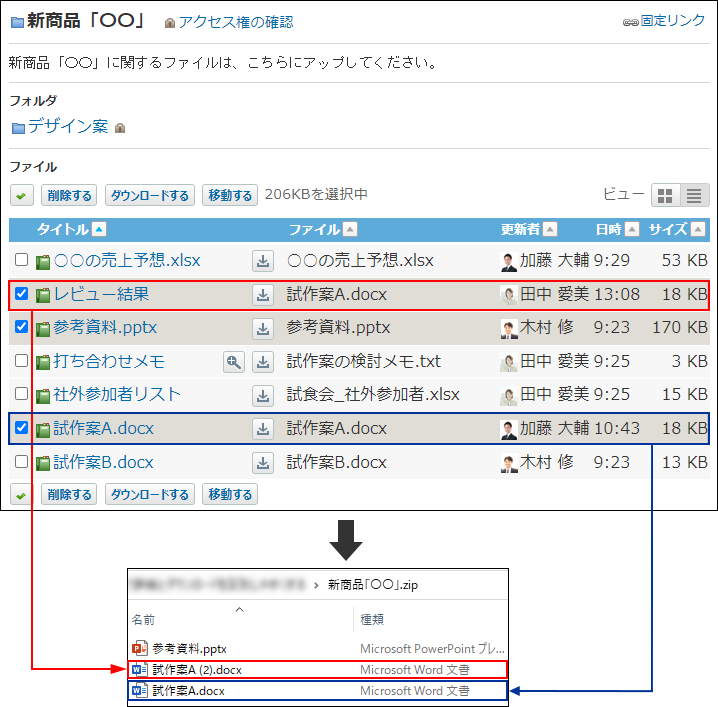Click download icon for 試作案B.docx row
Image resolution: width=718 pixels, height=707 pixels.
click(x=262, y=463)
